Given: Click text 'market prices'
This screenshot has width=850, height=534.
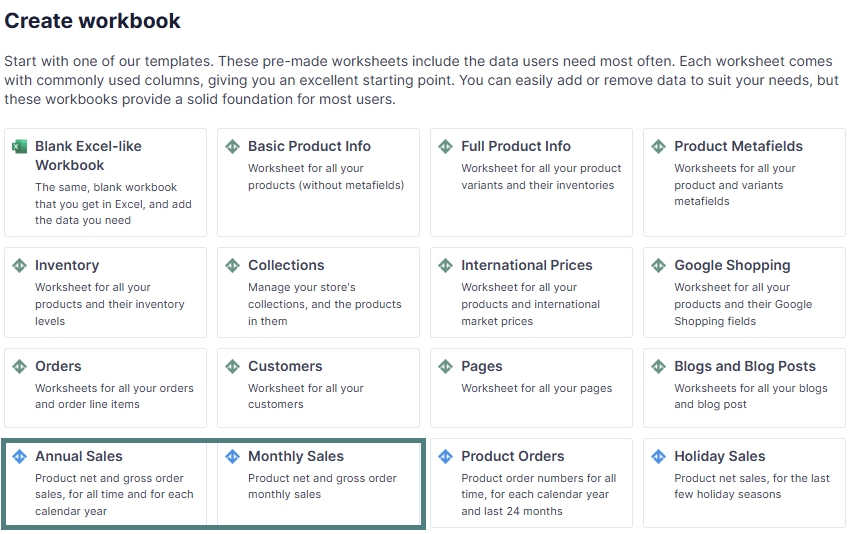Looking at the screenshot, I should [x=497, y=321].
